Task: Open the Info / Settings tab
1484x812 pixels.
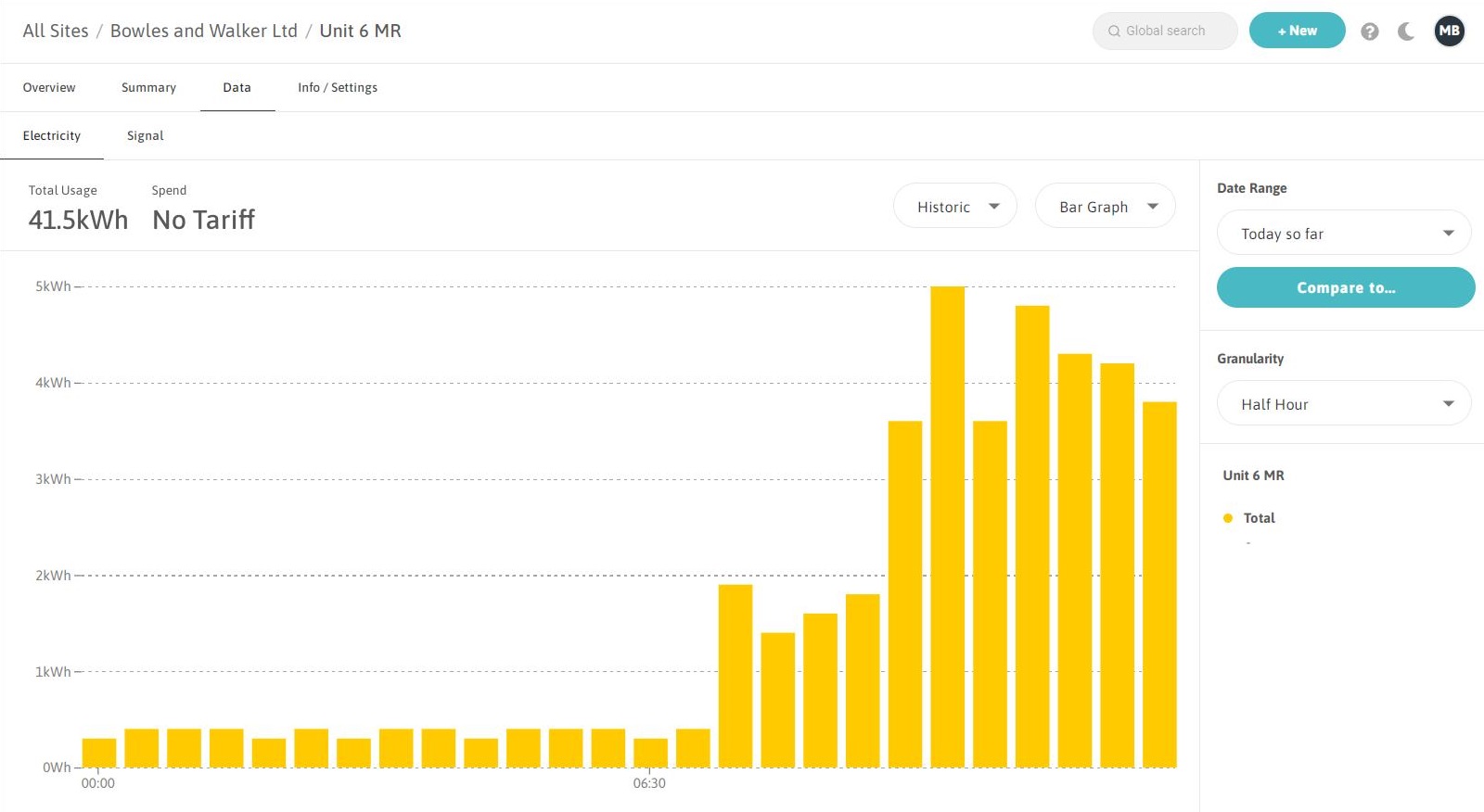Action: point(338,87)
